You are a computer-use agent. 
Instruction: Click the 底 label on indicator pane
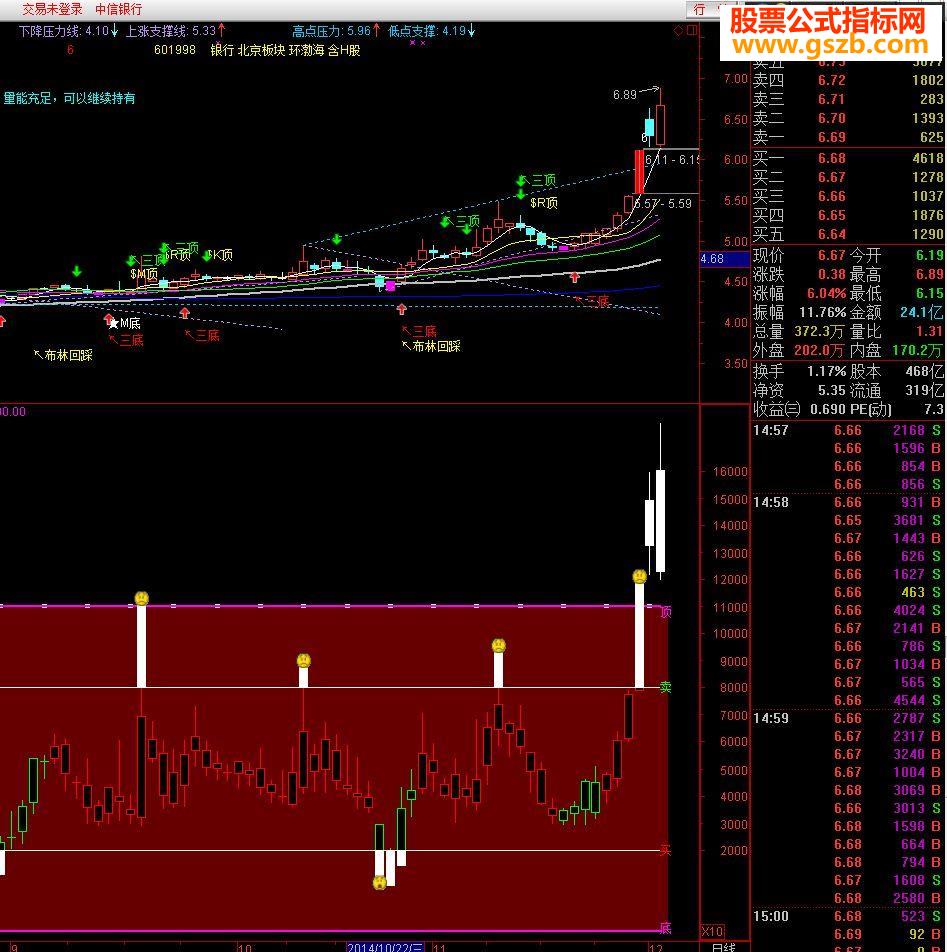(666, 928)
